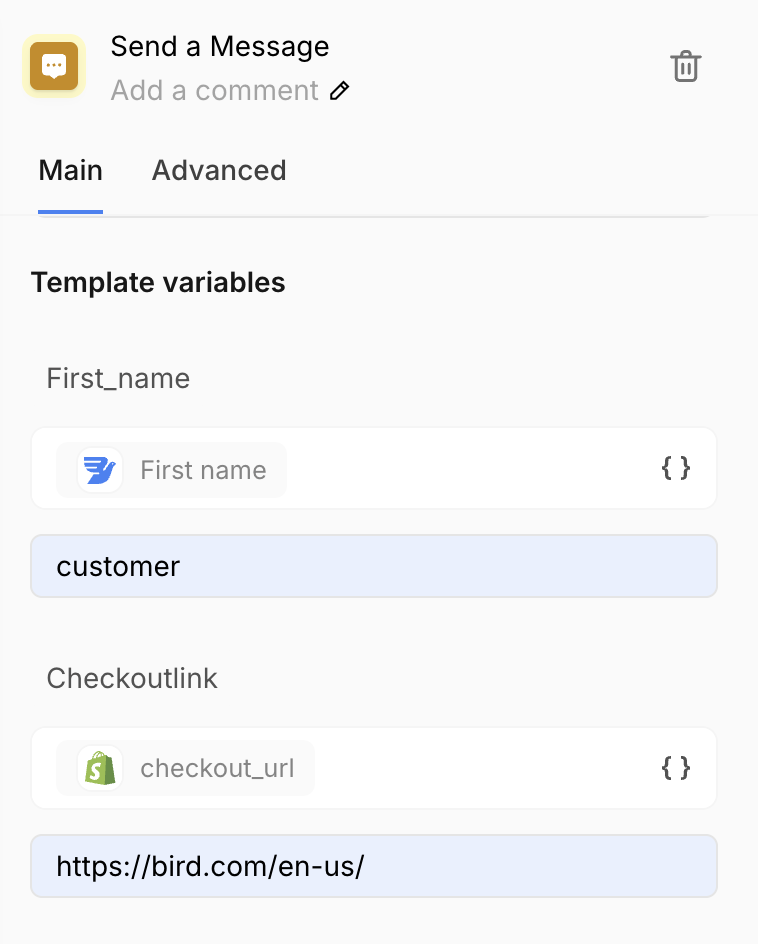
Task: Select the Send a Message title
Action: pos(219,46)
